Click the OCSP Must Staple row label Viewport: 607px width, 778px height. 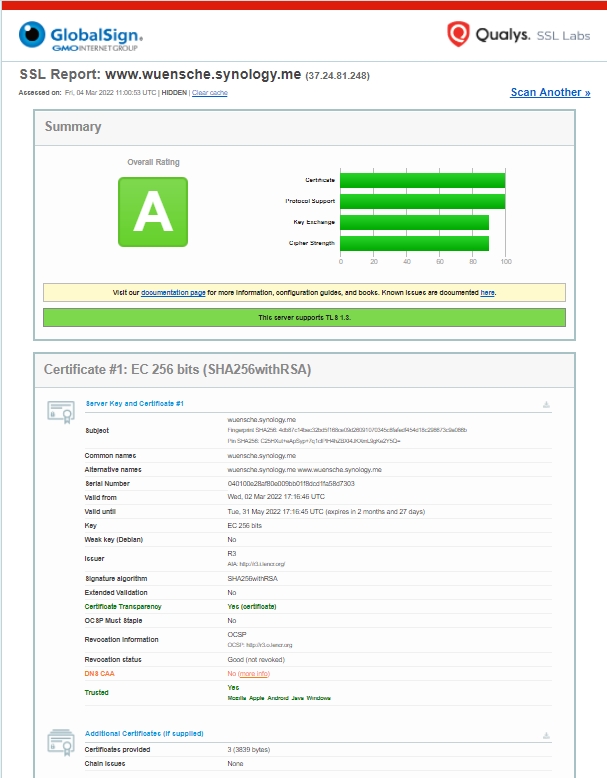tap(113, 621)
